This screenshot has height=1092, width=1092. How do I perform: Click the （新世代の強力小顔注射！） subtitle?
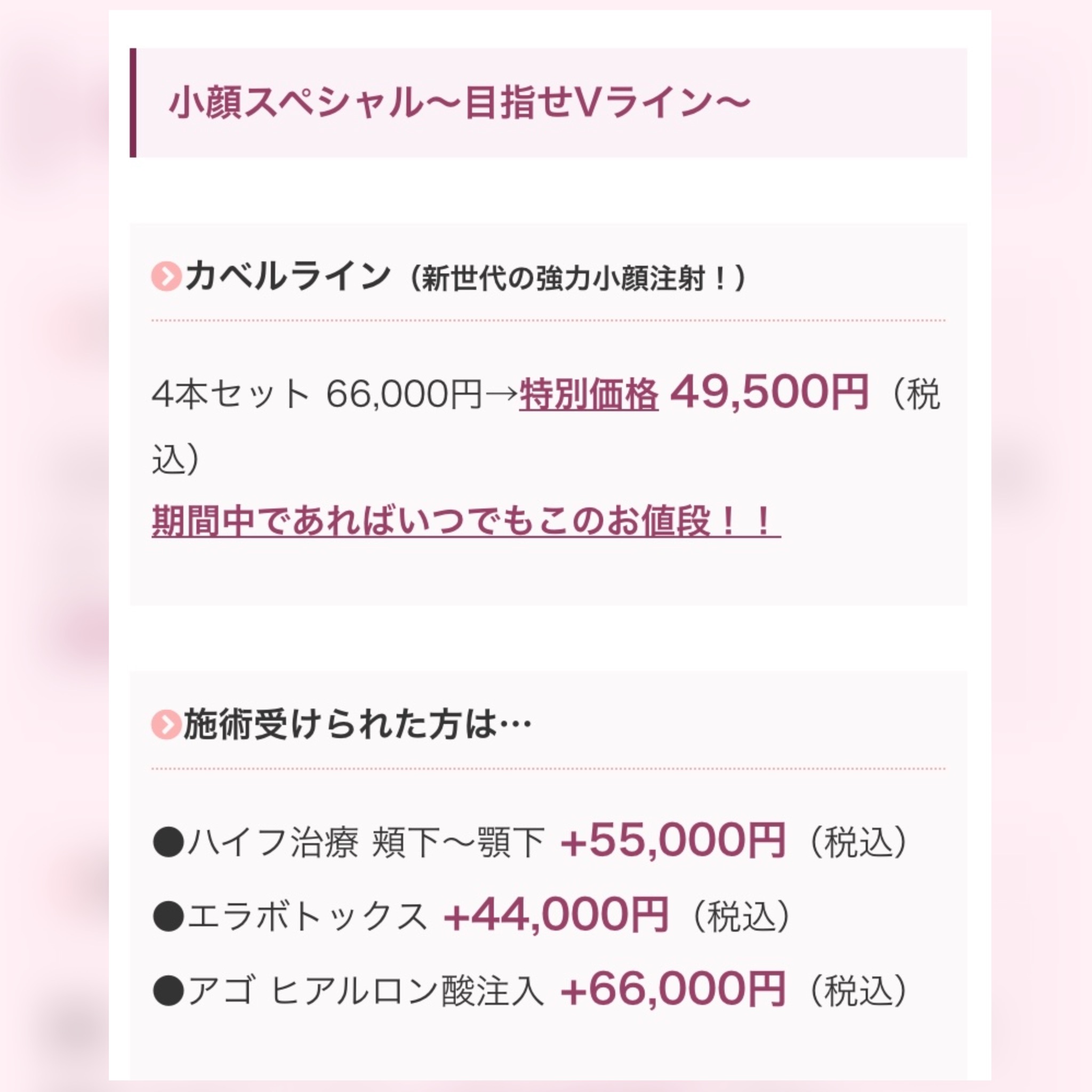576,279
